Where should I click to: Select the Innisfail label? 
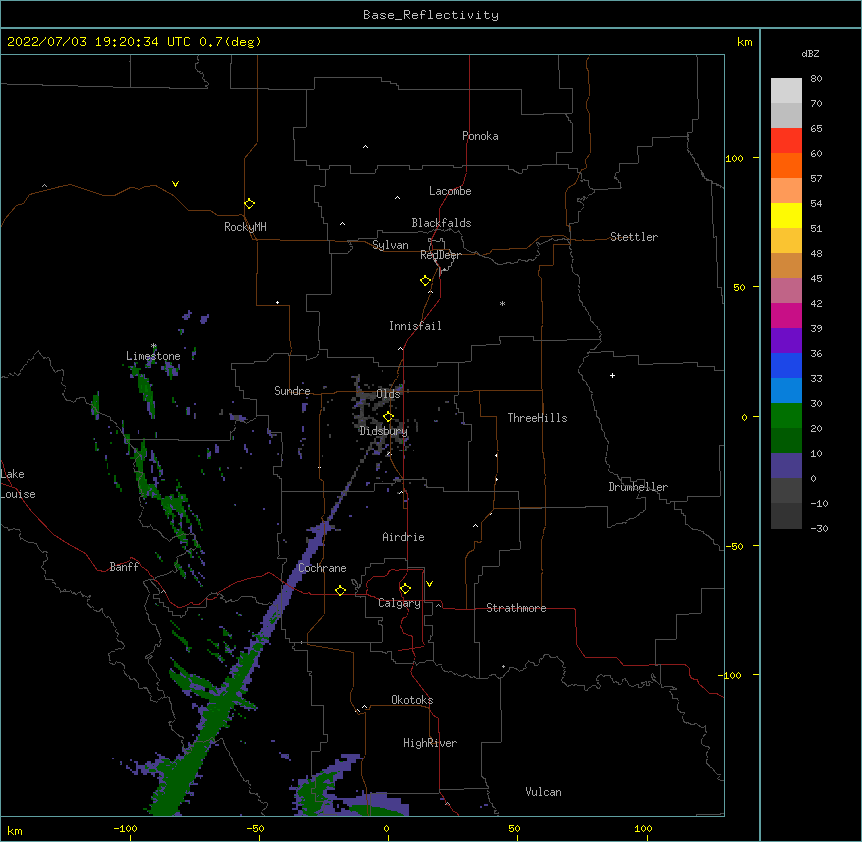coord(415,326)
